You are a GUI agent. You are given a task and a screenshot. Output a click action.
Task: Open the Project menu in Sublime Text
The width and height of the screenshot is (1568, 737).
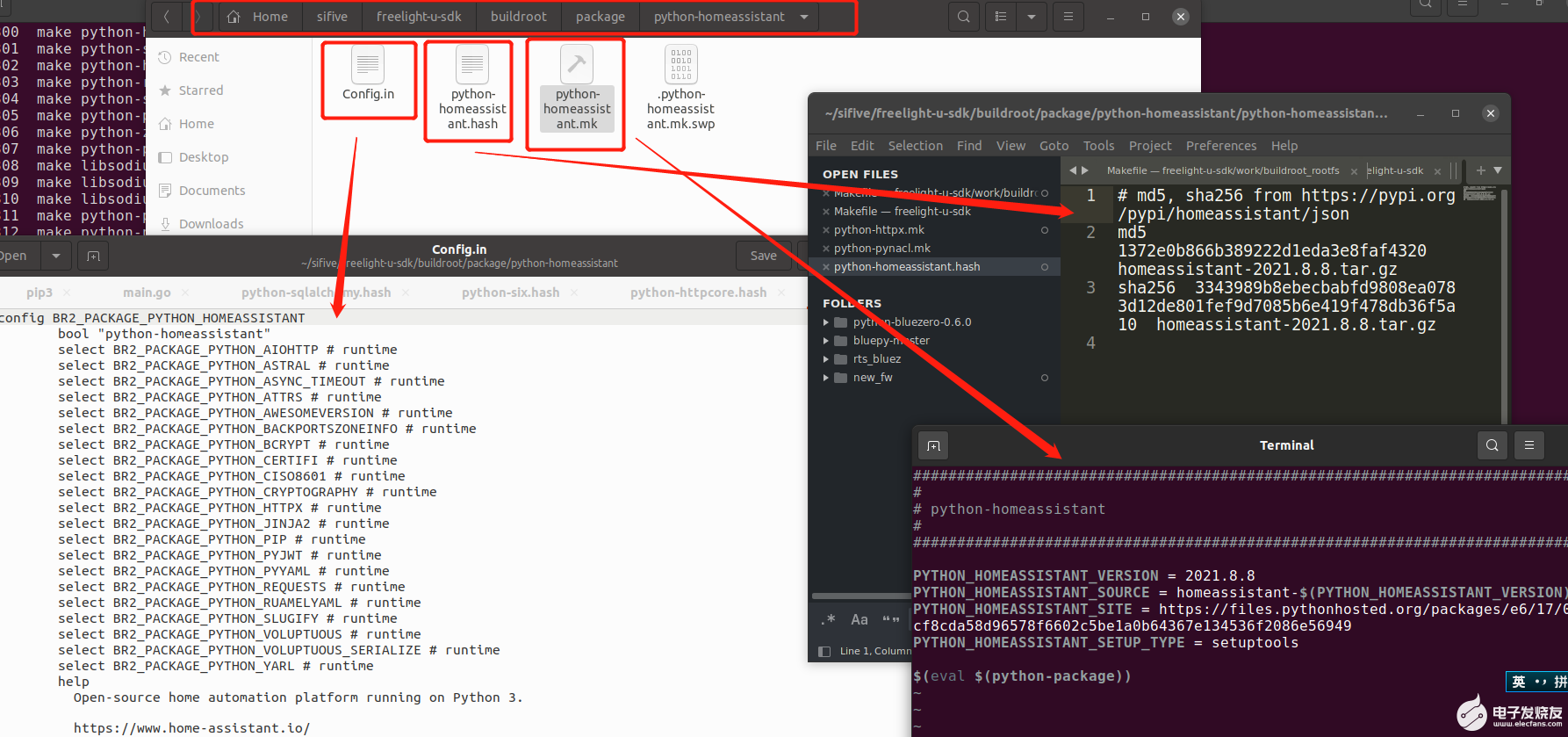[x=1150, y=146]
